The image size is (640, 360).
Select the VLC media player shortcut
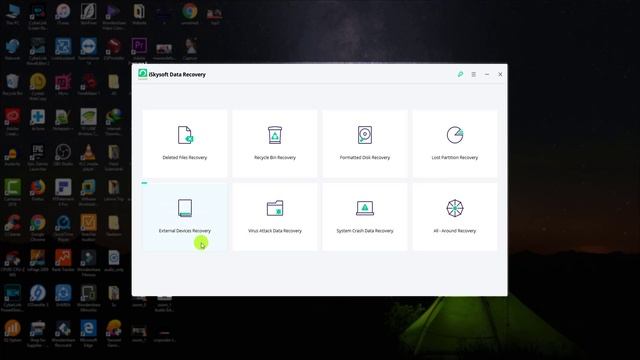click(x=88, y=157)
